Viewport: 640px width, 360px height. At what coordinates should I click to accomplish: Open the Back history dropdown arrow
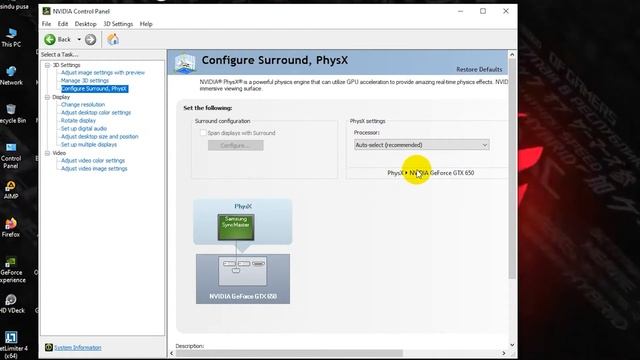pos(79,40)
